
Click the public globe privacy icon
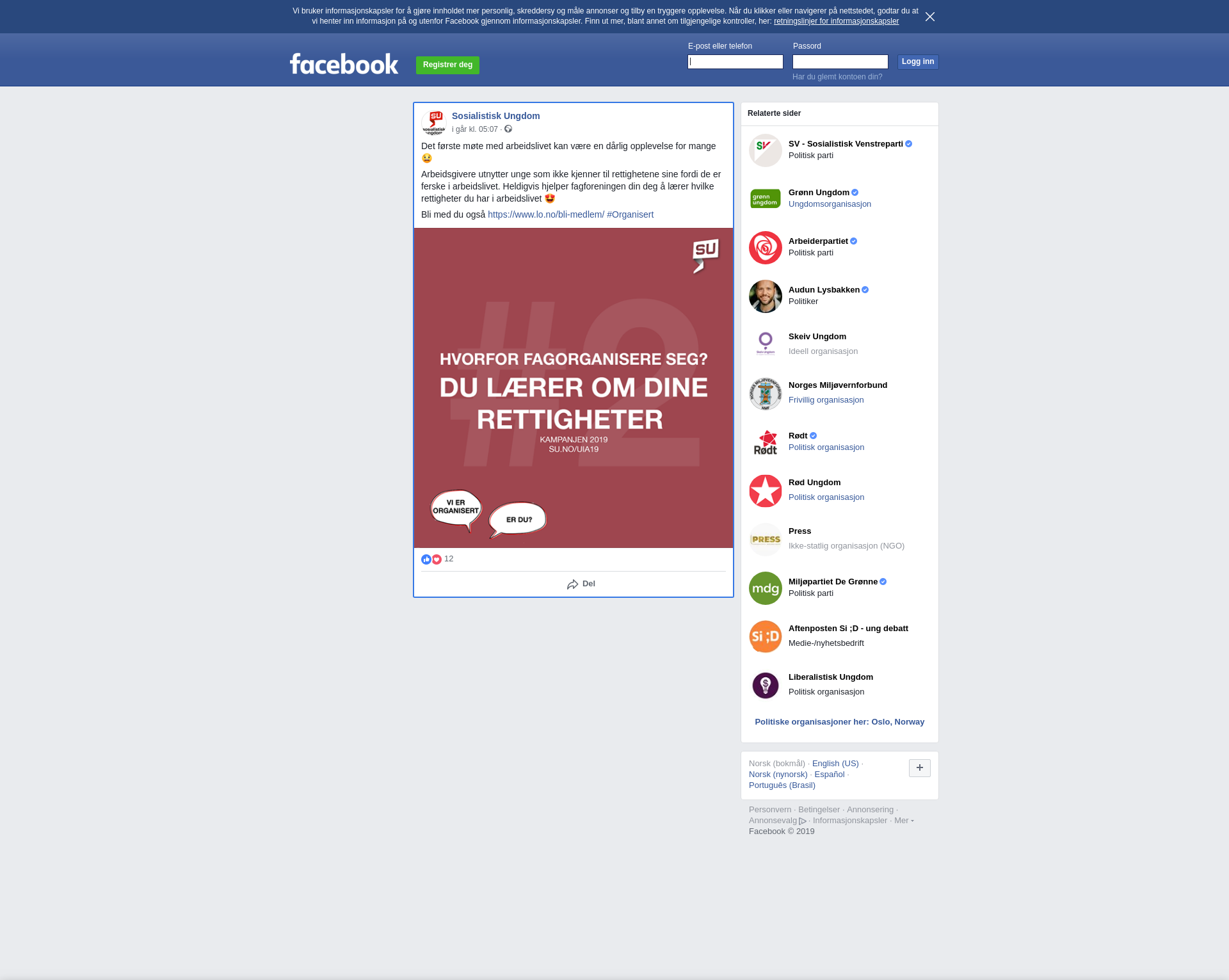508,129
